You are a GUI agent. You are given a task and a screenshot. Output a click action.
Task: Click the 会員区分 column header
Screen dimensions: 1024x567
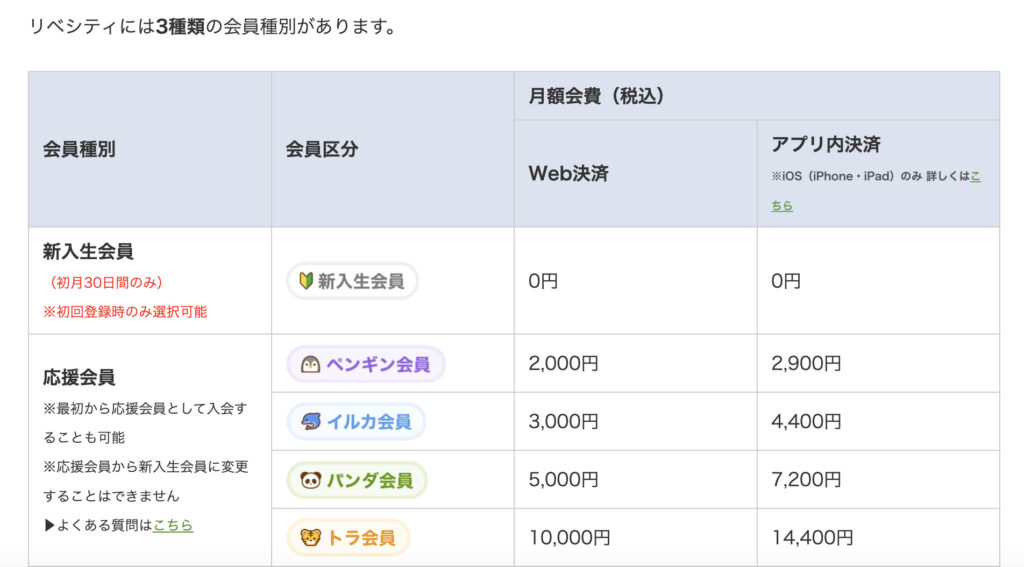click(322, 149)
